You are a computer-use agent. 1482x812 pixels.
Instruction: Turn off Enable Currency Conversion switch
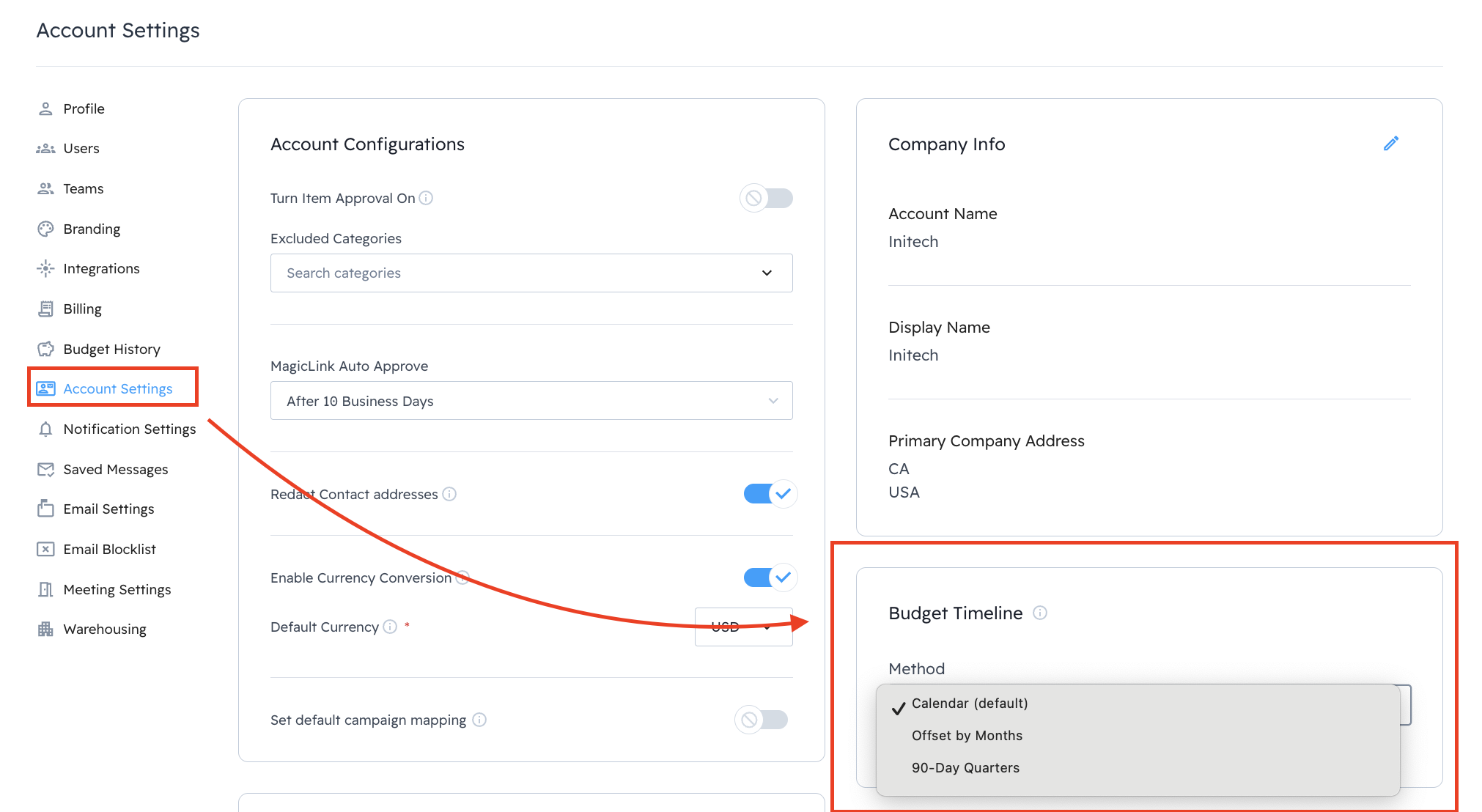tap(770, 577)
